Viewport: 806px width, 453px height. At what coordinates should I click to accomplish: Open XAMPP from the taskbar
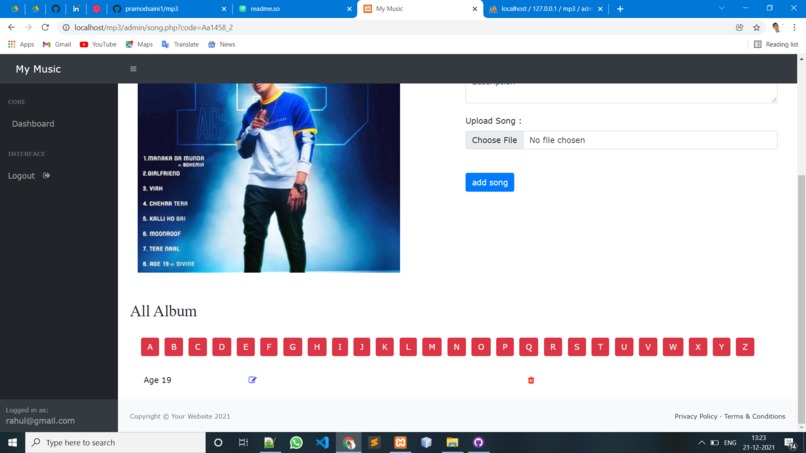400,442
